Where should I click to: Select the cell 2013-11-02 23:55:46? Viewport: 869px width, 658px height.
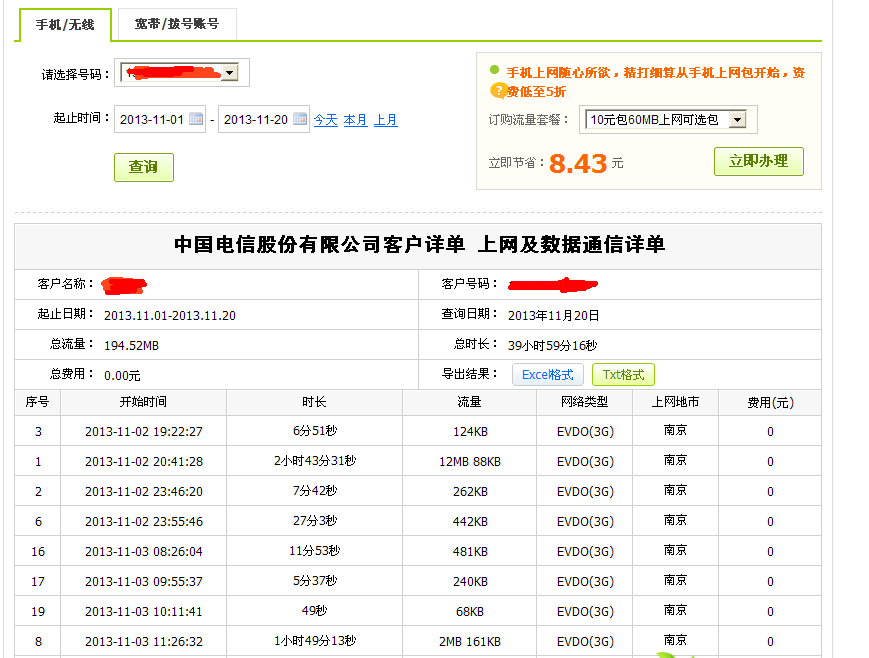pyautogui.click(x=144, y=521)
